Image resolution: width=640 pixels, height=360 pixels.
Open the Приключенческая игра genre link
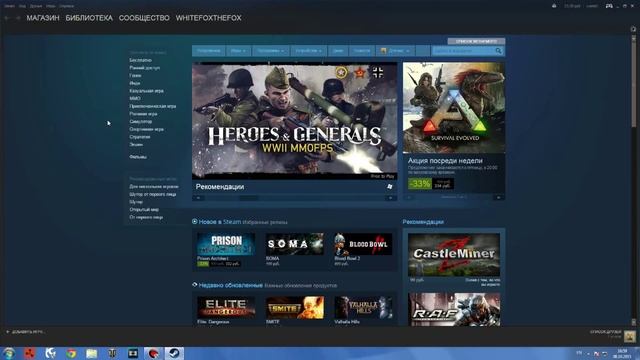153,106
